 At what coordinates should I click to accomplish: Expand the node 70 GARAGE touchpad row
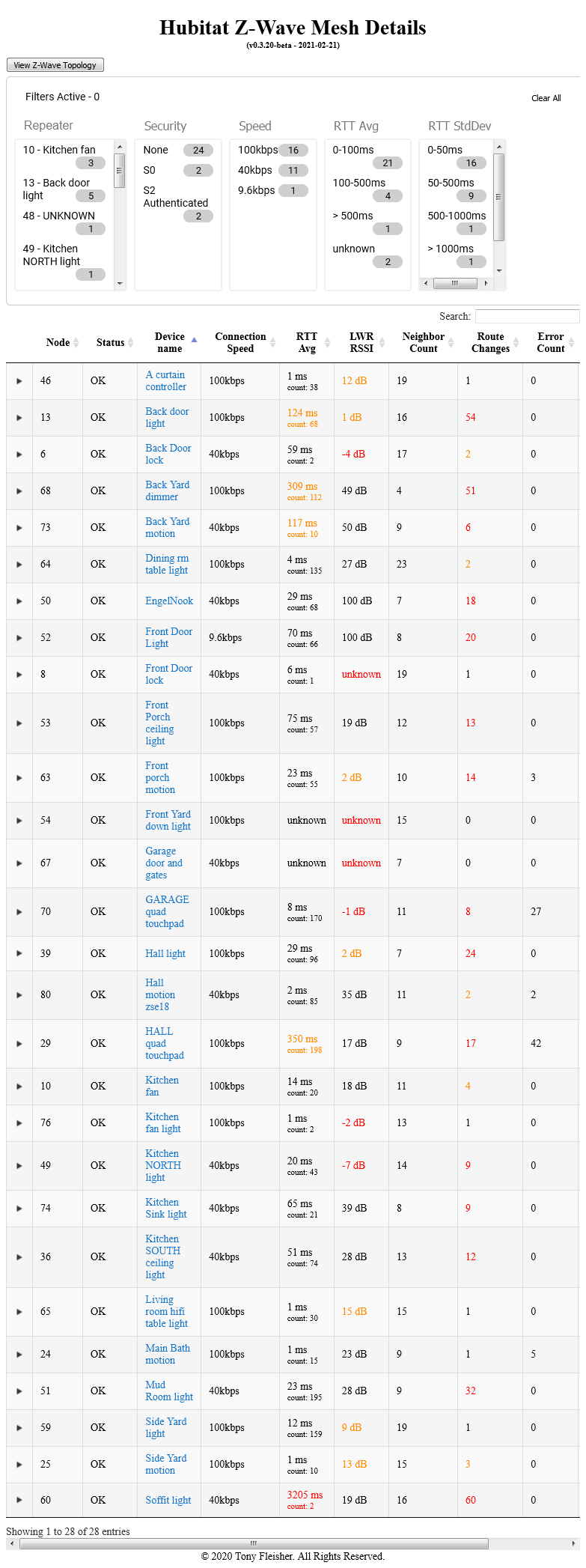point(19,912)
